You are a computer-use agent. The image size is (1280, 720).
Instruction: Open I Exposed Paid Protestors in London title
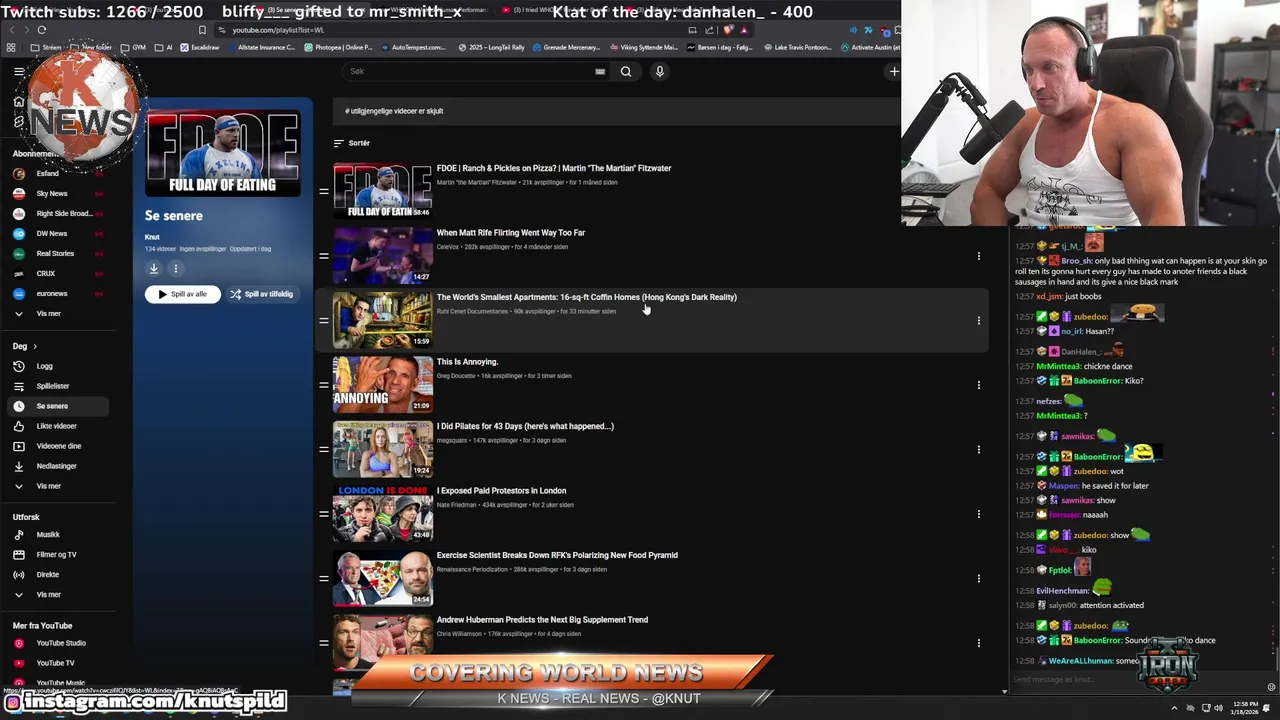click(x=501, y=491)
